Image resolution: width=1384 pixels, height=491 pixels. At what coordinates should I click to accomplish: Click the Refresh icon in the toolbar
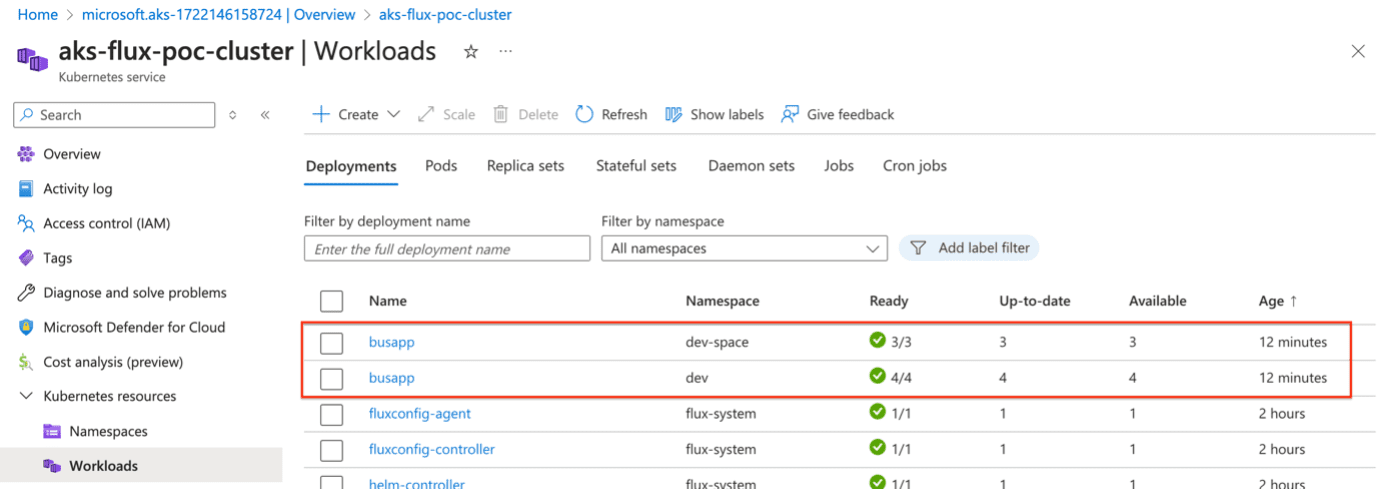[x=585, y=115]
